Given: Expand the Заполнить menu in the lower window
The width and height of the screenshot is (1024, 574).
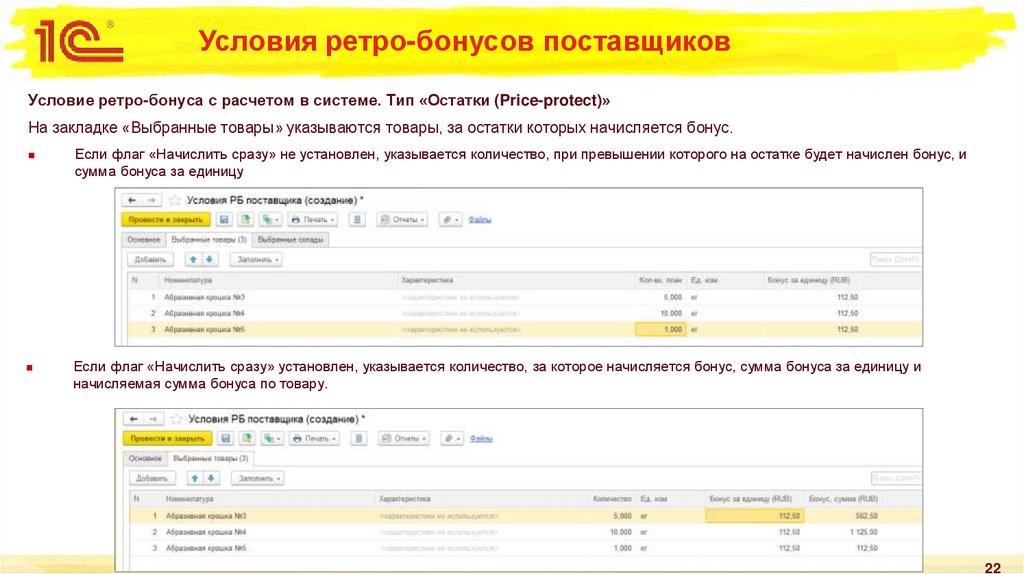Looking at the screenshot, I should click(x=258, y=479).
